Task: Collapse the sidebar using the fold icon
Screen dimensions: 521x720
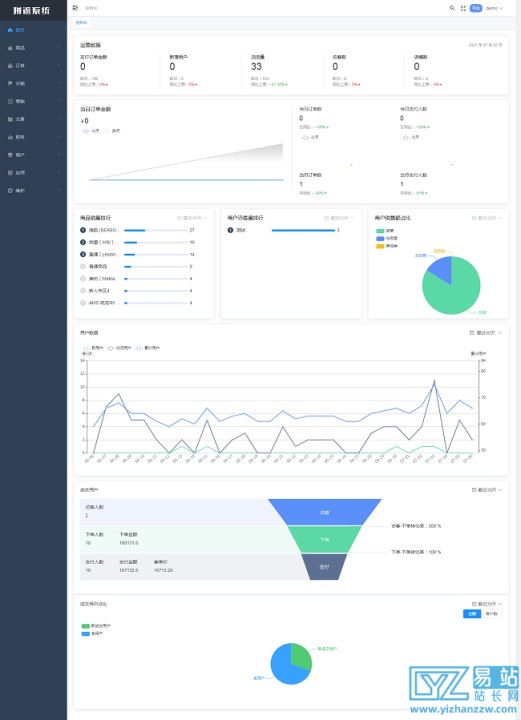Action: (75, 8)
